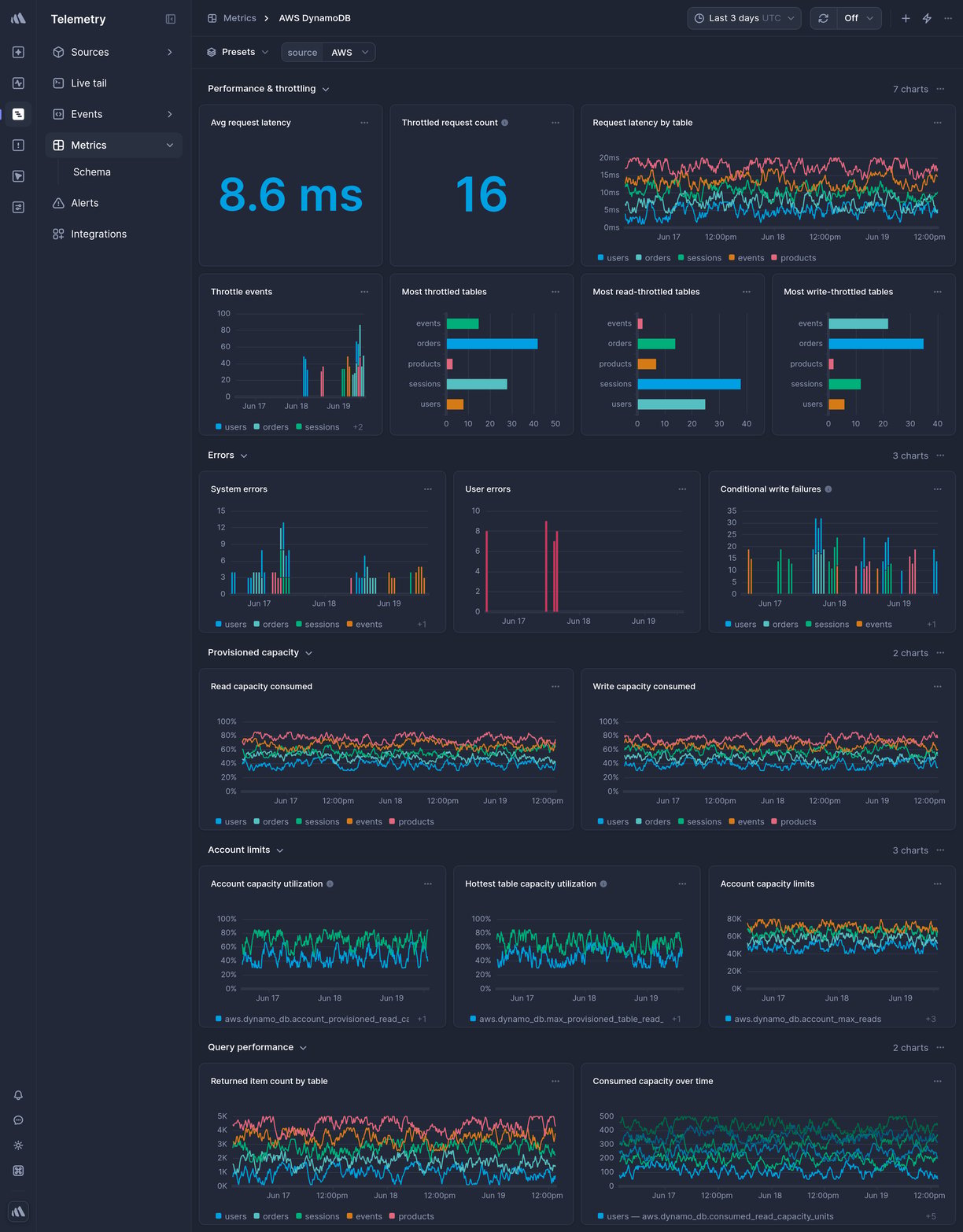The height and width of the screenshot is (1232, 963).
Task: Click the refresh icon button
Action: 824,18
